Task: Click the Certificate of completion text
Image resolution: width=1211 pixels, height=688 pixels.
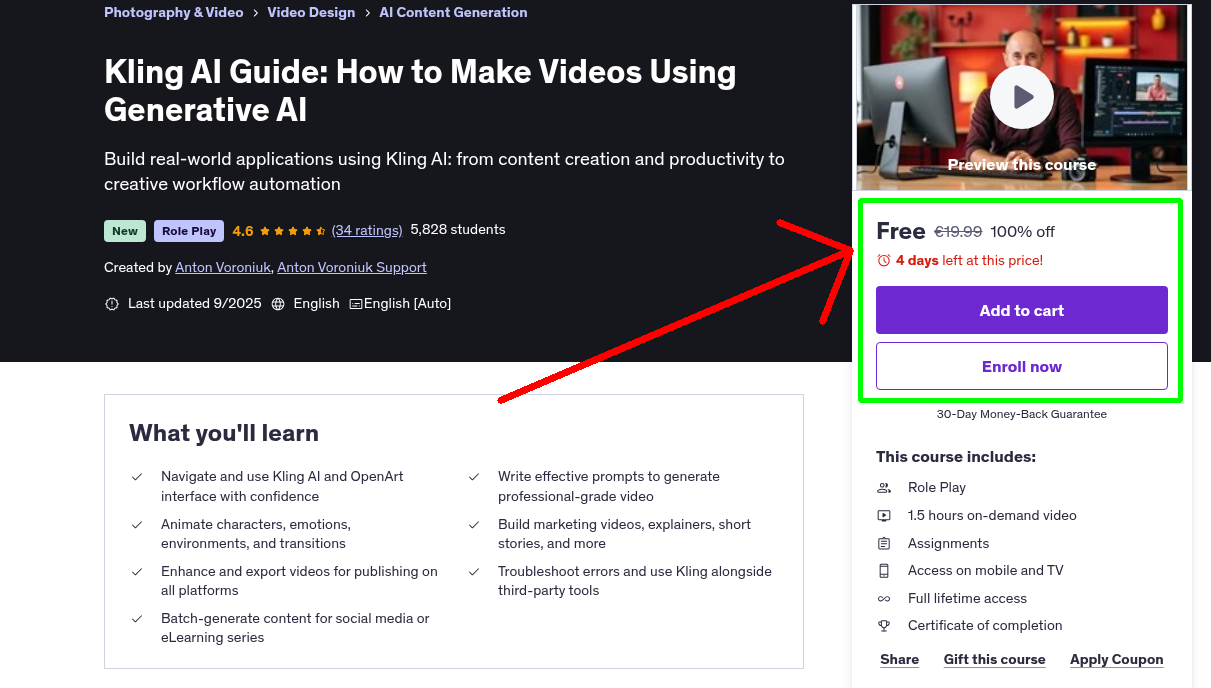Action: pos(985,626)
